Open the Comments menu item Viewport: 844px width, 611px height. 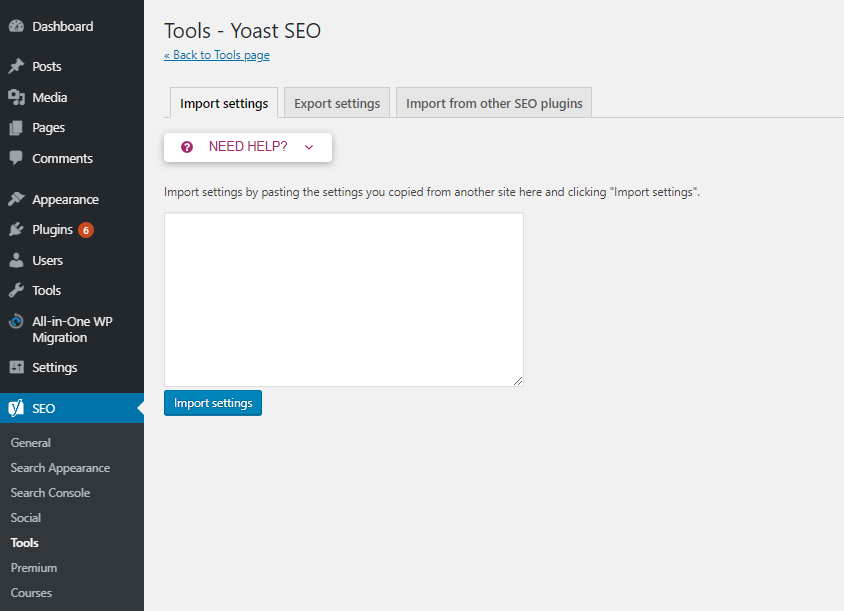(x=72, y=158)
